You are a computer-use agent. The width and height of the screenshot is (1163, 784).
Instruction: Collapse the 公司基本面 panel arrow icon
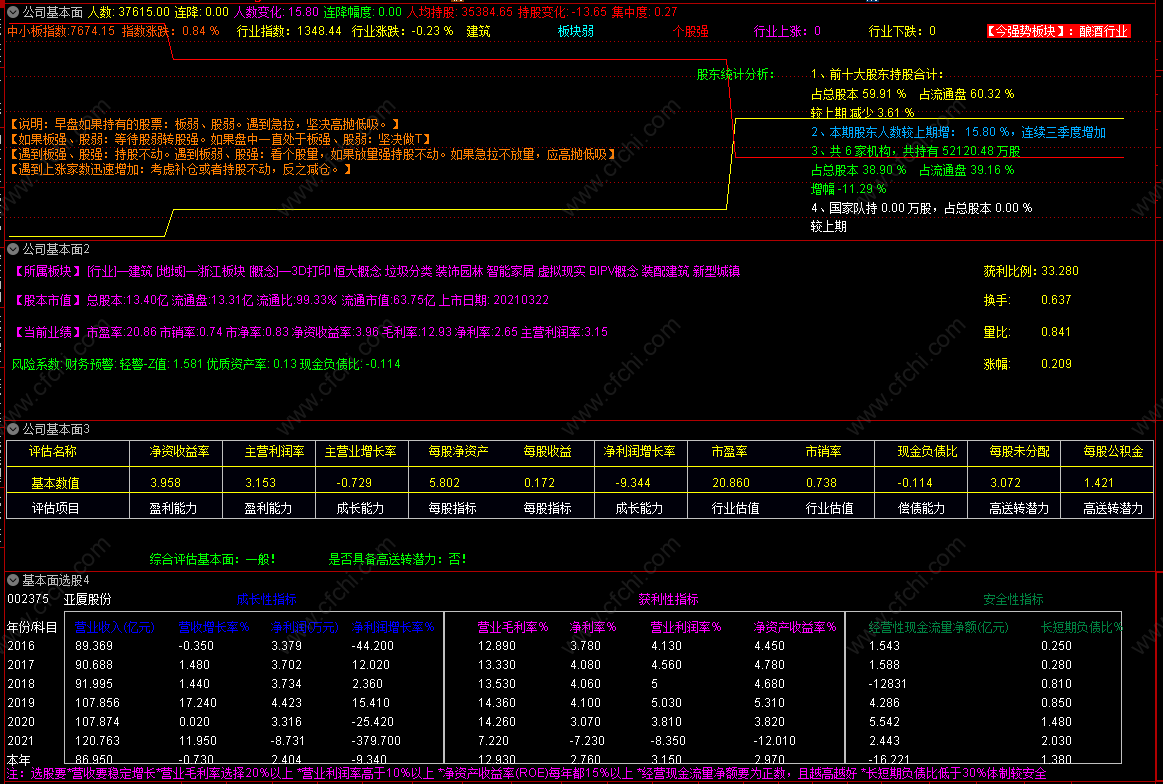tap(13, 12)
